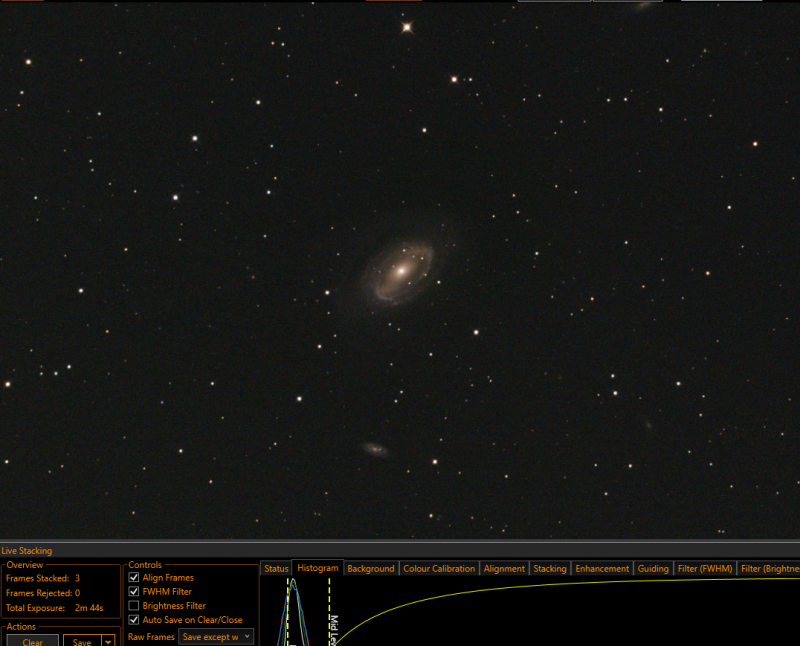
Task: Open the Raw Frames dropdown
Action: (216, 637)
